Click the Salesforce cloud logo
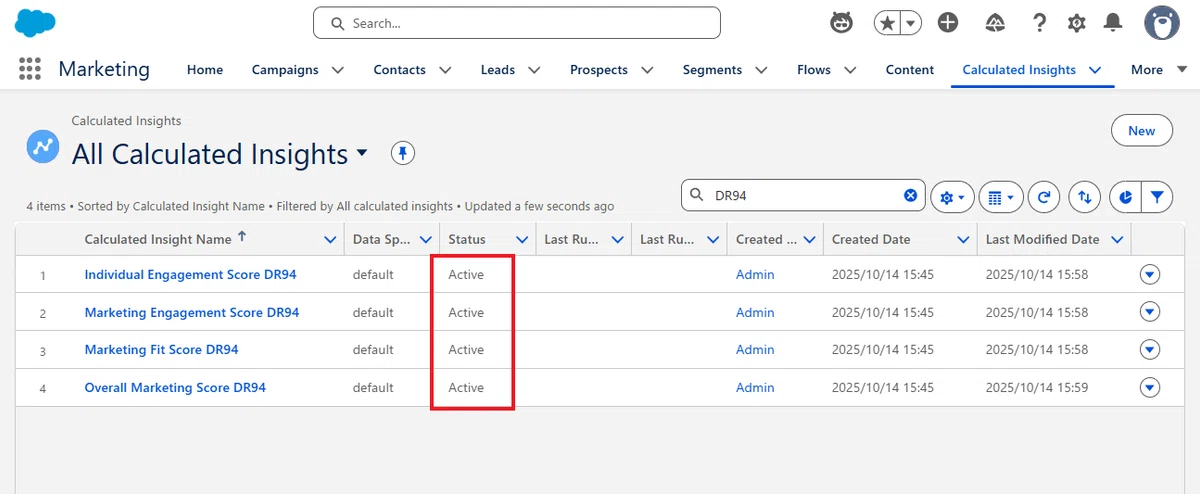 point(35,23)
